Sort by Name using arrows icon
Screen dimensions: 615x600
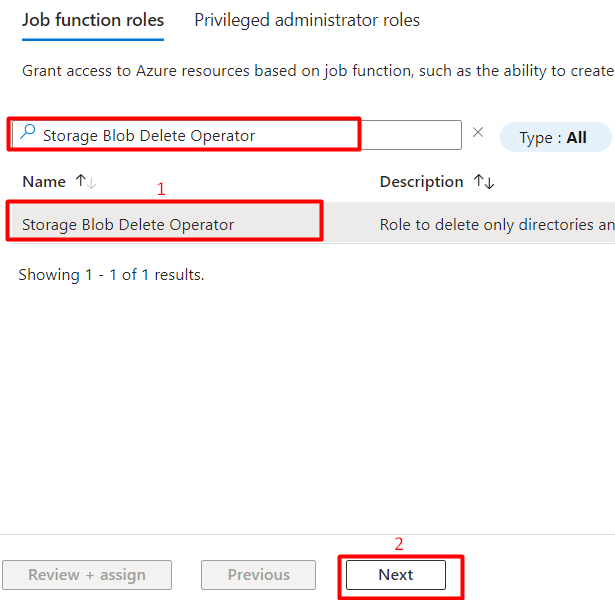coord(86,182)
